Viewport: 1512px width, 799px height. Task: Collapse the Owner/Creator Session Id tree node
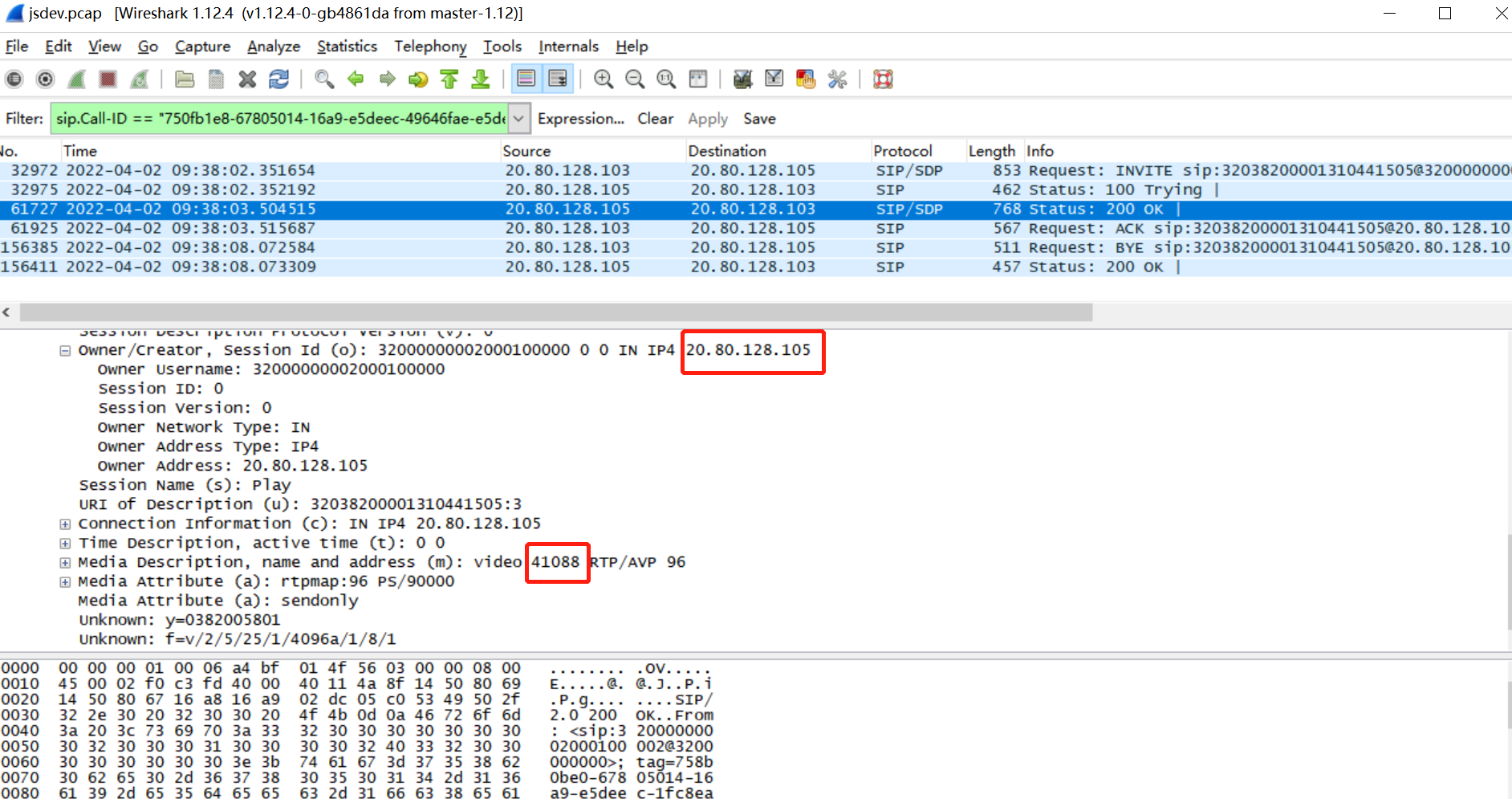coord(65,351)
